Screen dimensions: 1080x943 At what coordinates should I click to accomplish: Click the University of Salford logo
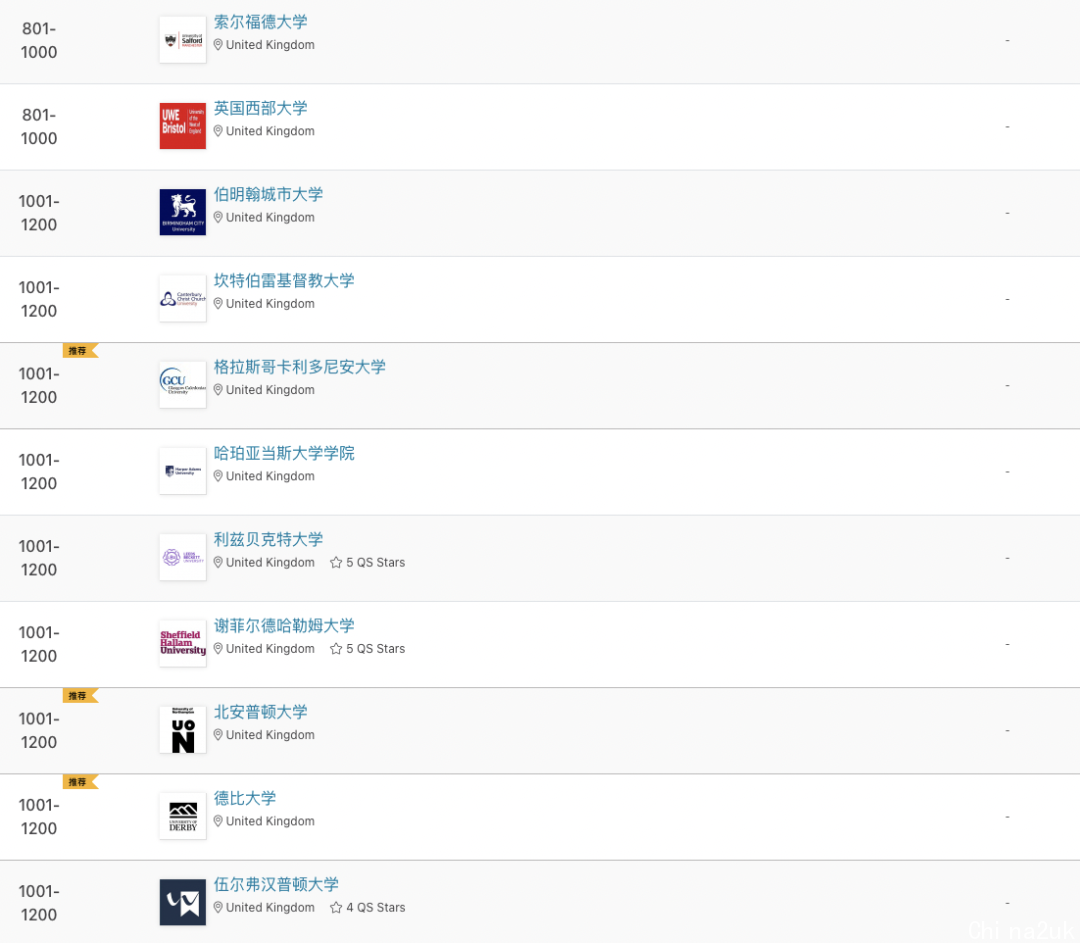pos(183,40)
